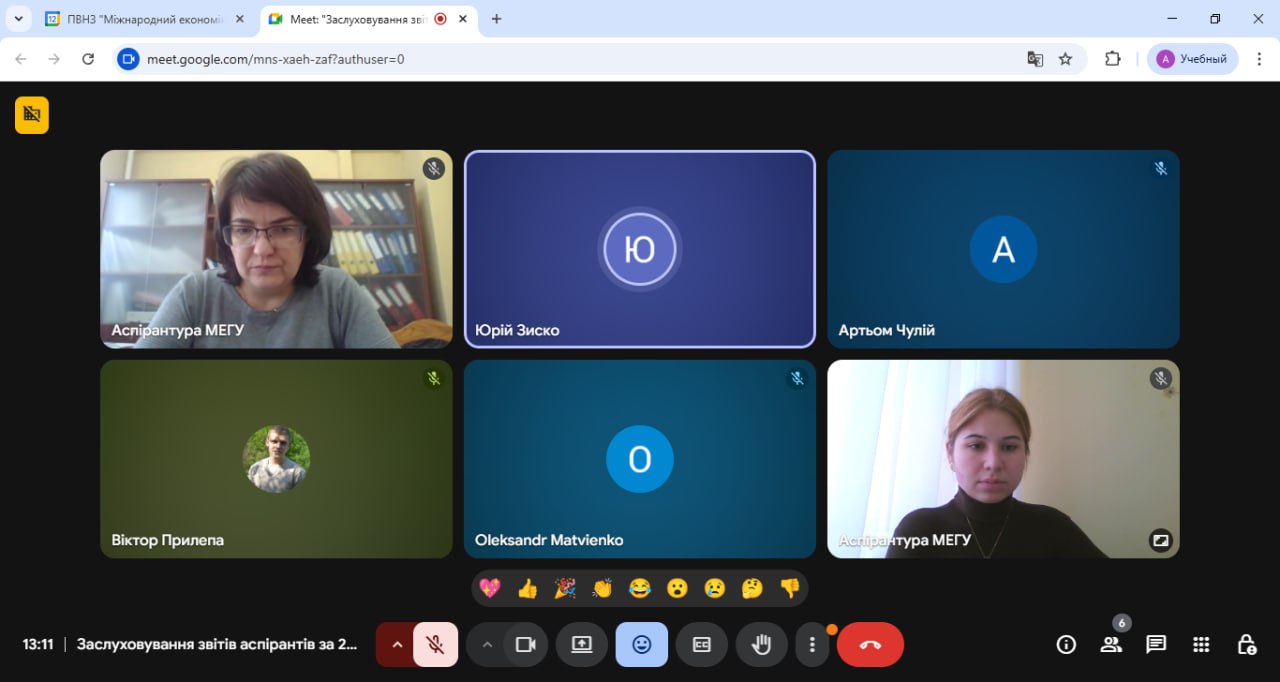Open more options three-dot menu

pyautogui.click(x=813, y=645)
